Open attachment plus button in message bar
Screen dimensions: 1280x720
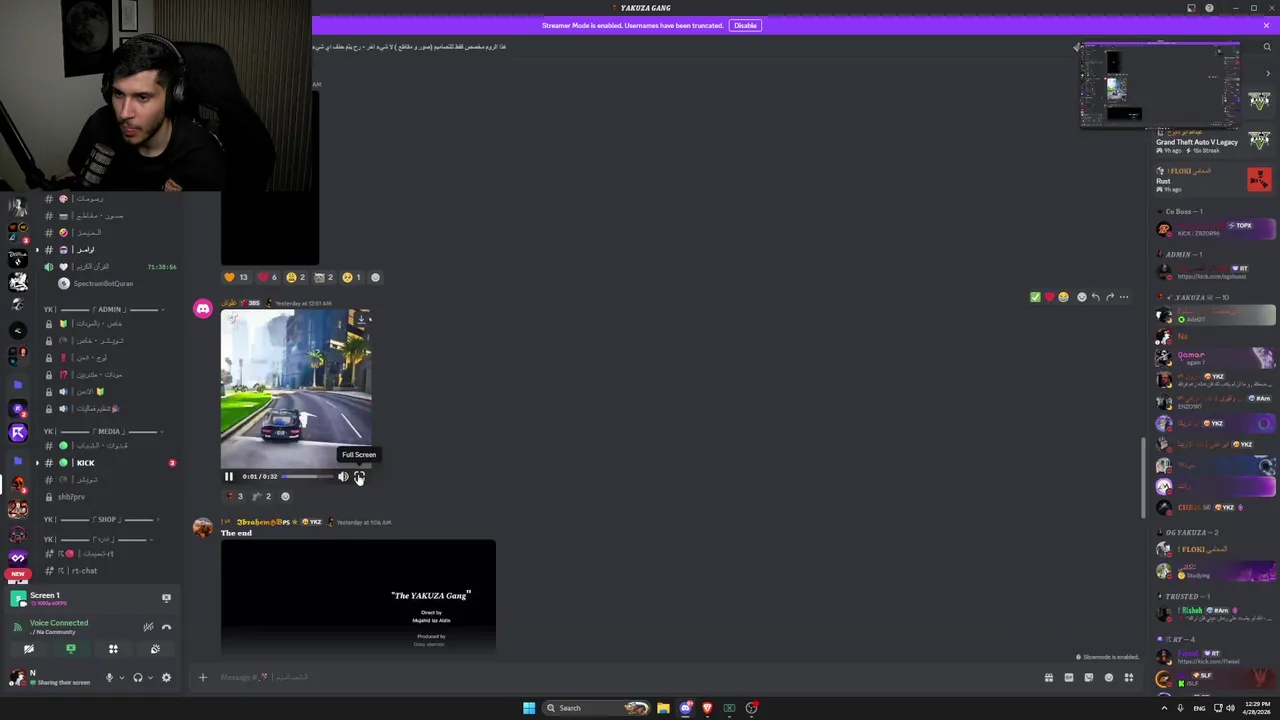click(x=202, y=678)
